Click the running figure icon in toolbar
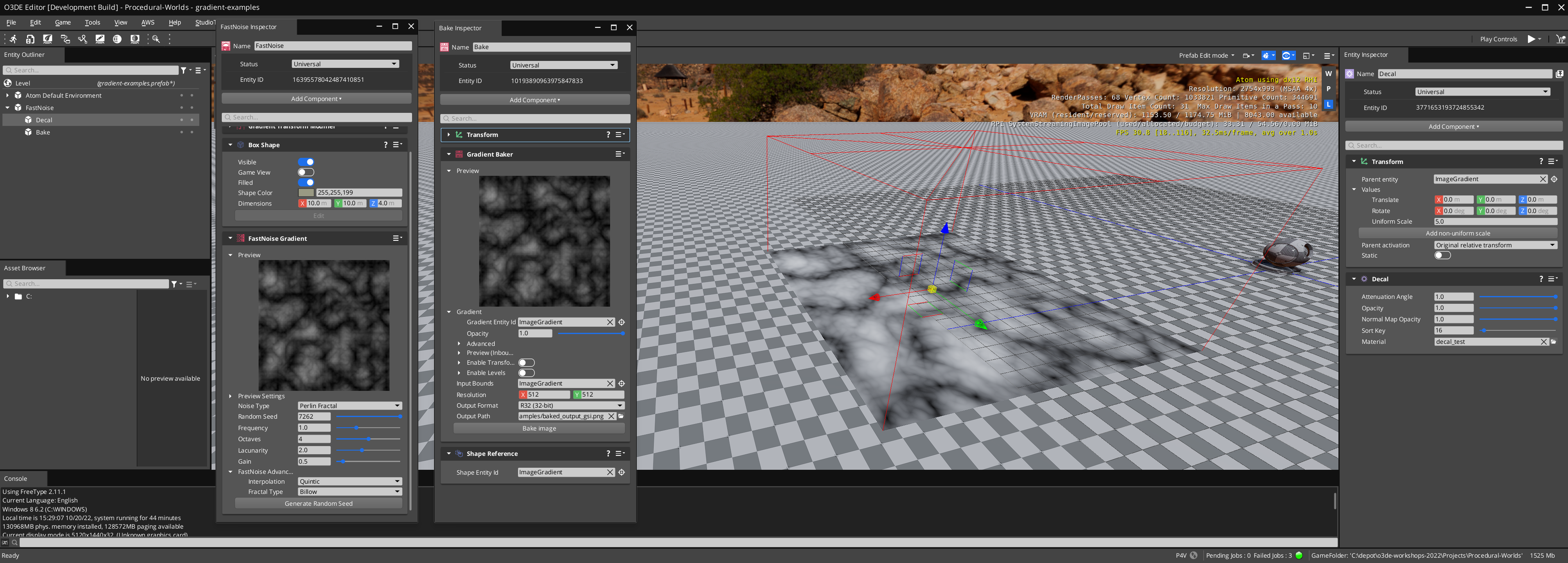1568x563 pixels. (x=13, y=39)
